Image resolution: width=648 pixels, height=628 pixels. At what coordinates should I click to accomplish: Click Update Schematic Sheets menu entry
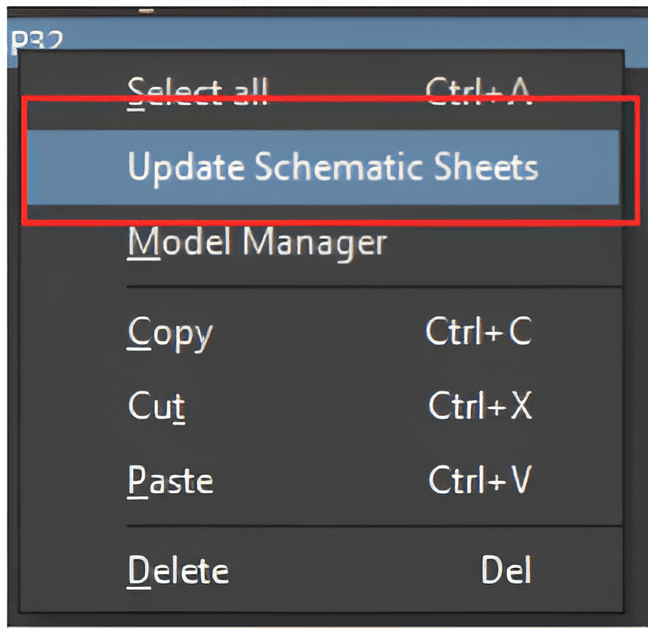332,166
